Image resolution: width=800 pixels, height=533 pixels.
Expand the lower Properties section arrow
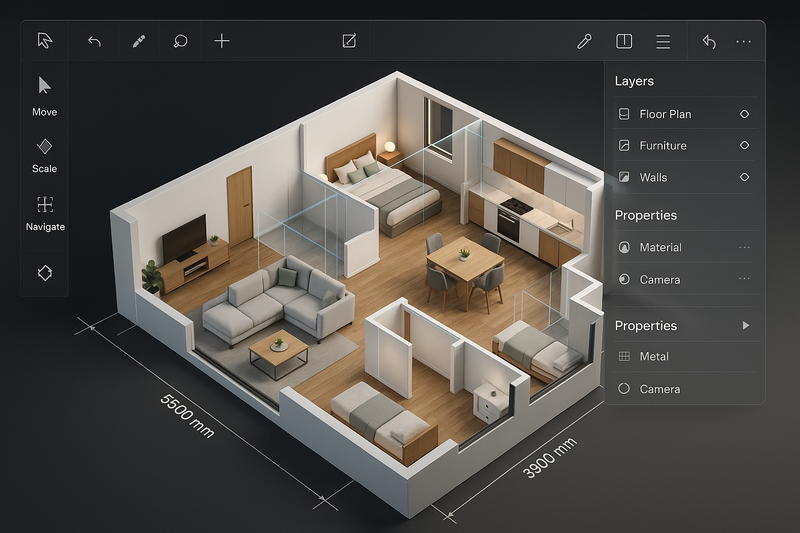[745, 326]
